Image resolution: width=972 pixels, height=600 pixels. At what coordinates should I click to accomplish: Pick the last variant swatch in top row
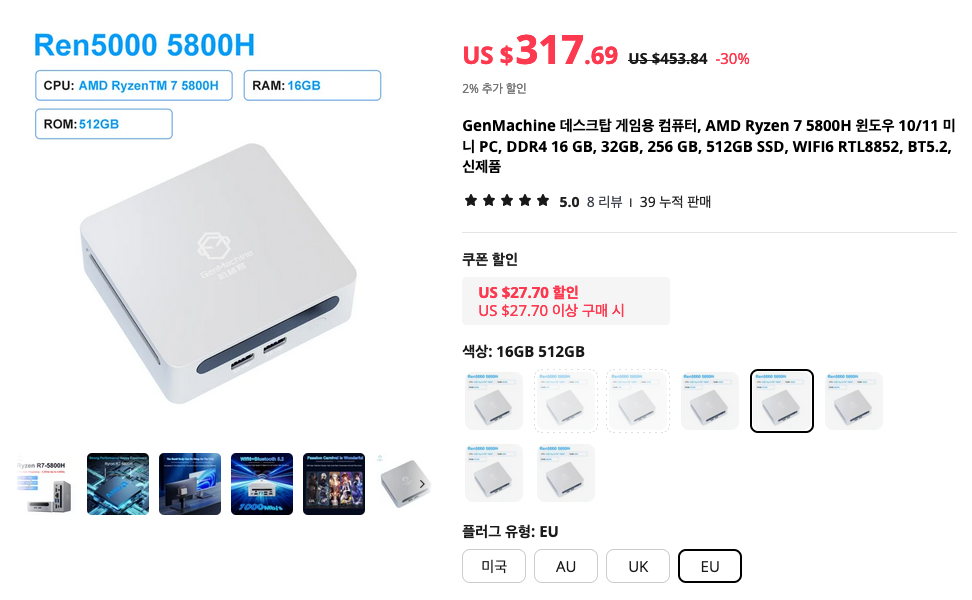click(x=854, y=401)
